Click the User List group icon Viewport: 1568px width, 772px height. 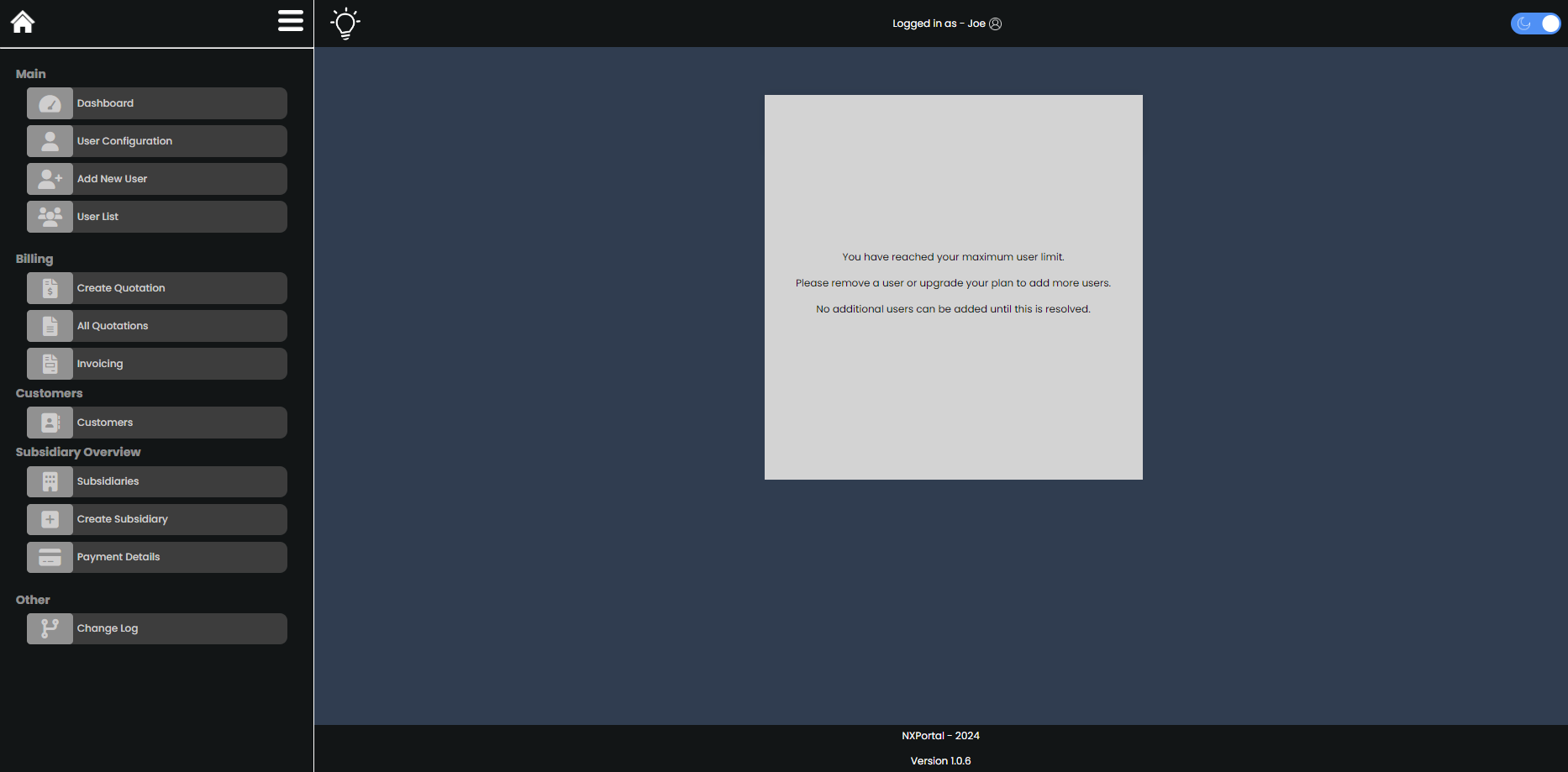click(x=50, y=217)
